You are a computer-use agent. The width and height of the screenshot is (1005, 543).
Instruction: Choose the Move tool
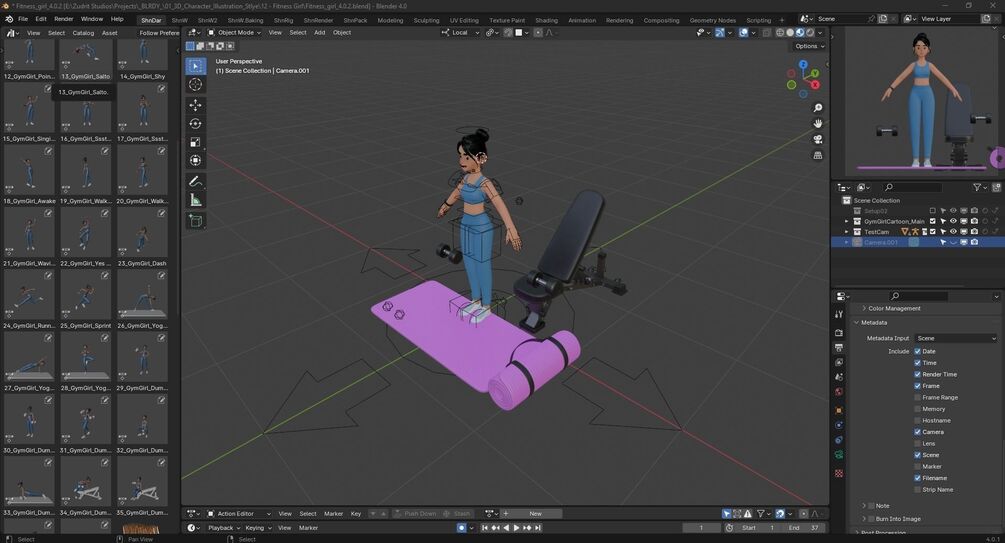[195, 104]
